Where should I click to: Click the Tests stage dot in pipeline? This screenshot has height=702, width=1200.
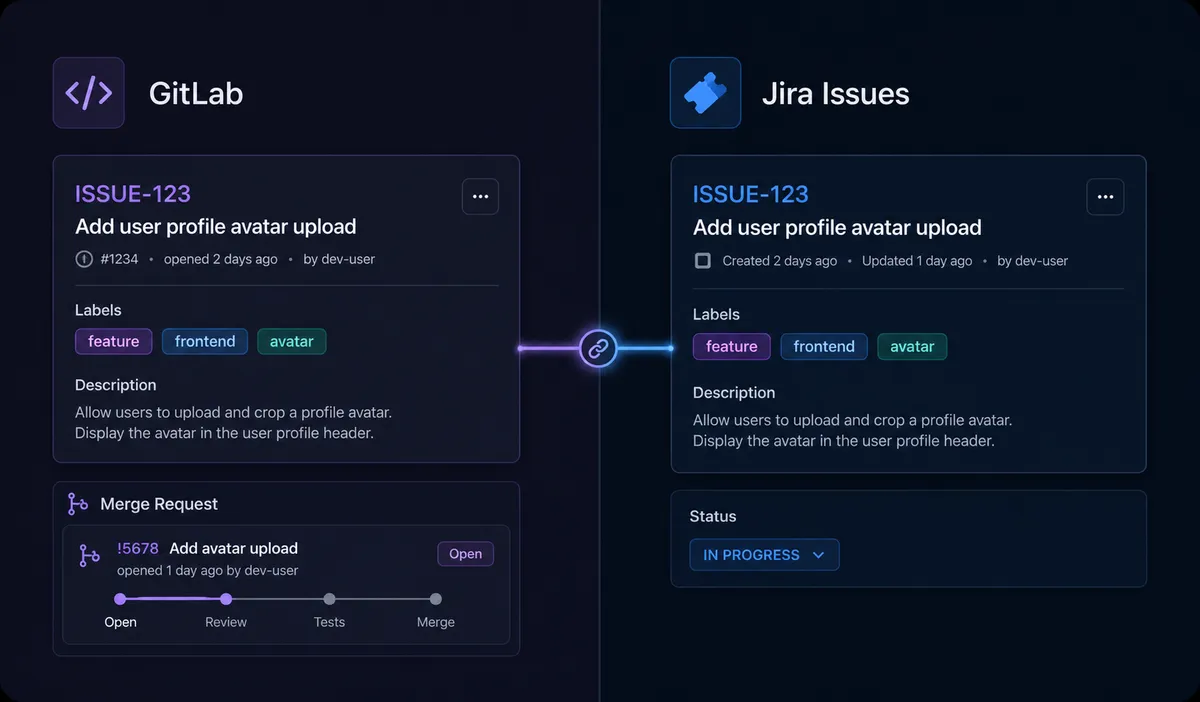click(x=329, y=599)
